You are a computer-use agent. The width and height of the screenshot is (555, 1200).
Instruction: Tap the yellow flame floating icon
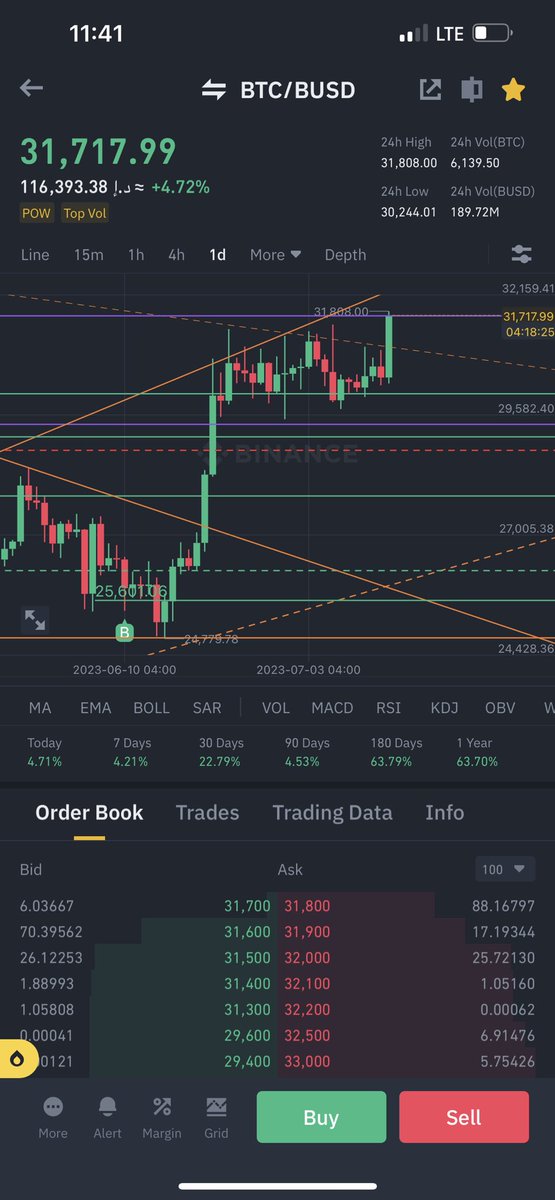(x=18, y=1059)
